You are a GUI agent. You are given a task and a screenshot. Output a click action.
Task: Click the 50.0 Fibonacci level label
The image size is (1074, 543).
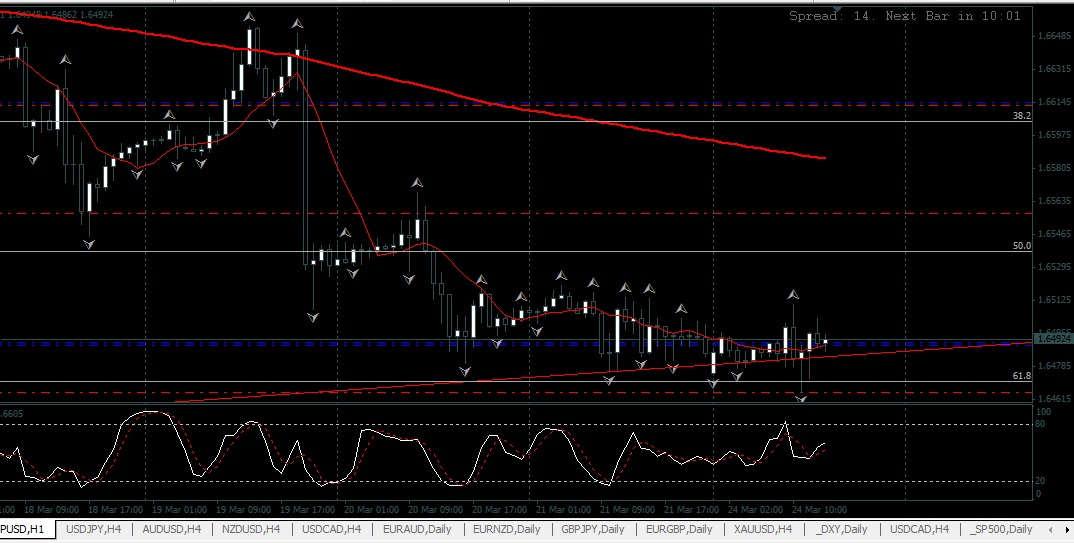[x=1021, y=246]
